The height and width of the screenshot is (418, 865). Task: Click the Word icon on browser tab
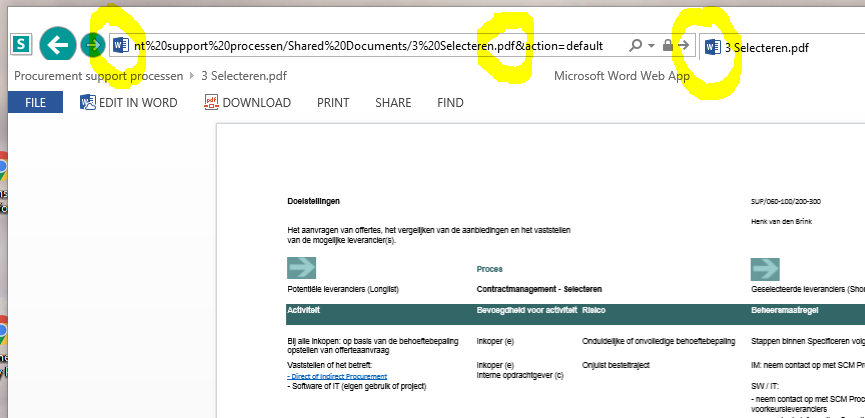[712, 46]
